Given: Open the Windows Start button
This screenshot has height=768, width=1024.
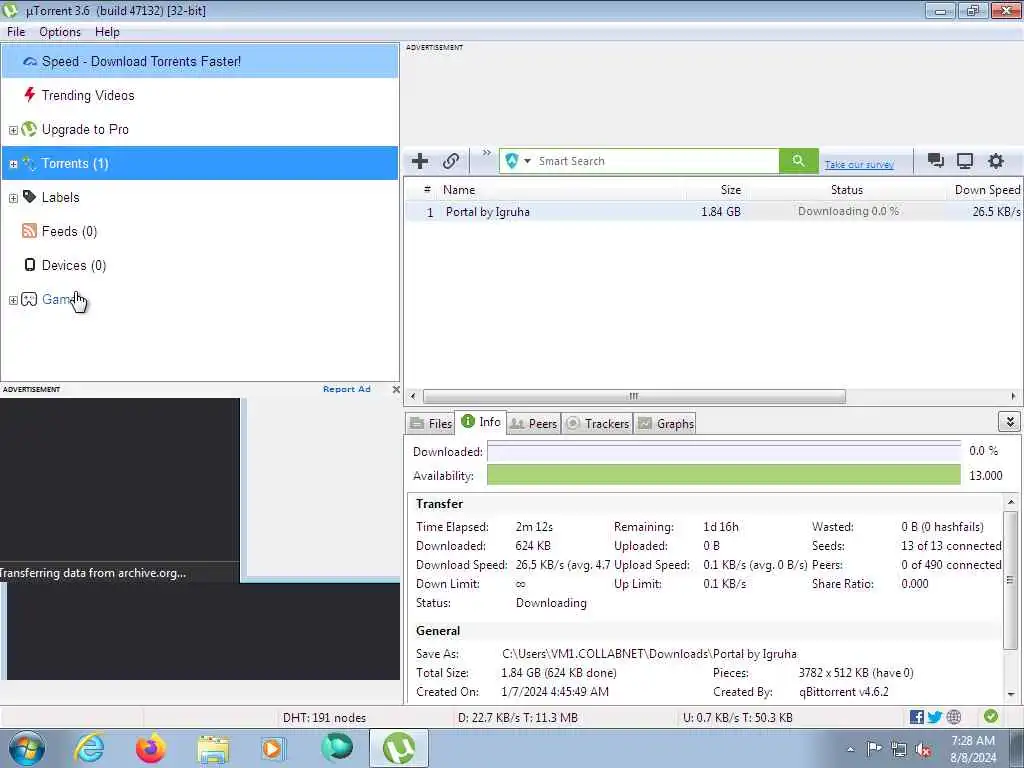Looking at the screenshot, I should coord(26,748).
